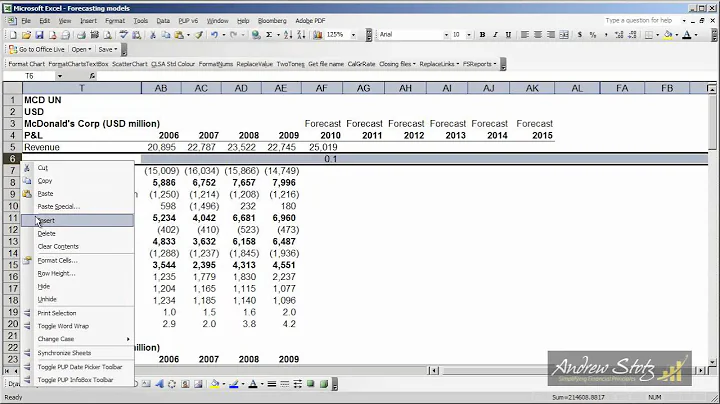Screen dimensions: 720x404
Task: Click the Format Chart macro button
Action: 27,64
